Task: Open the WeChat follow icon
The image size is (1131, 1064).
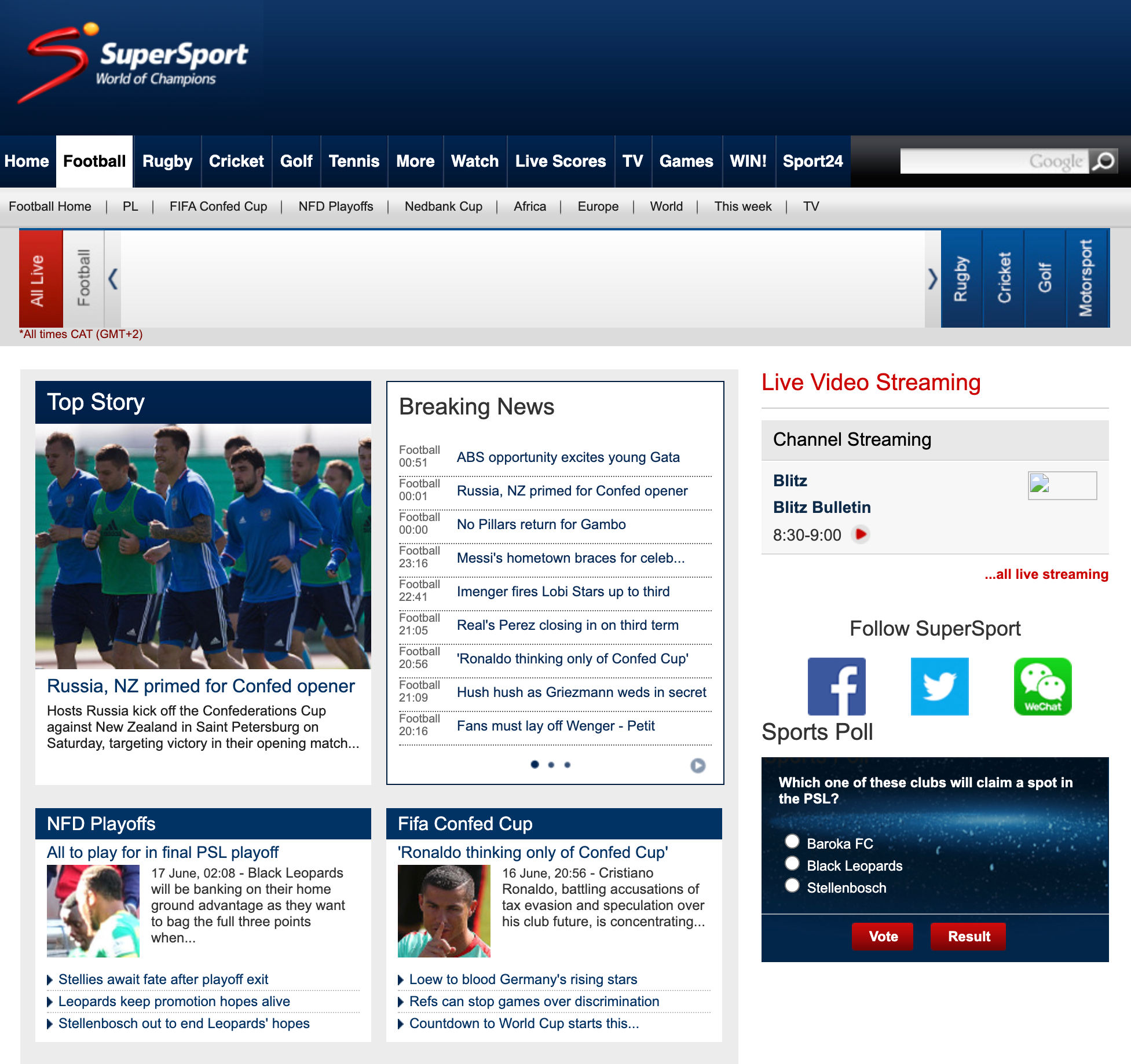Action: tap(1042, 686)
